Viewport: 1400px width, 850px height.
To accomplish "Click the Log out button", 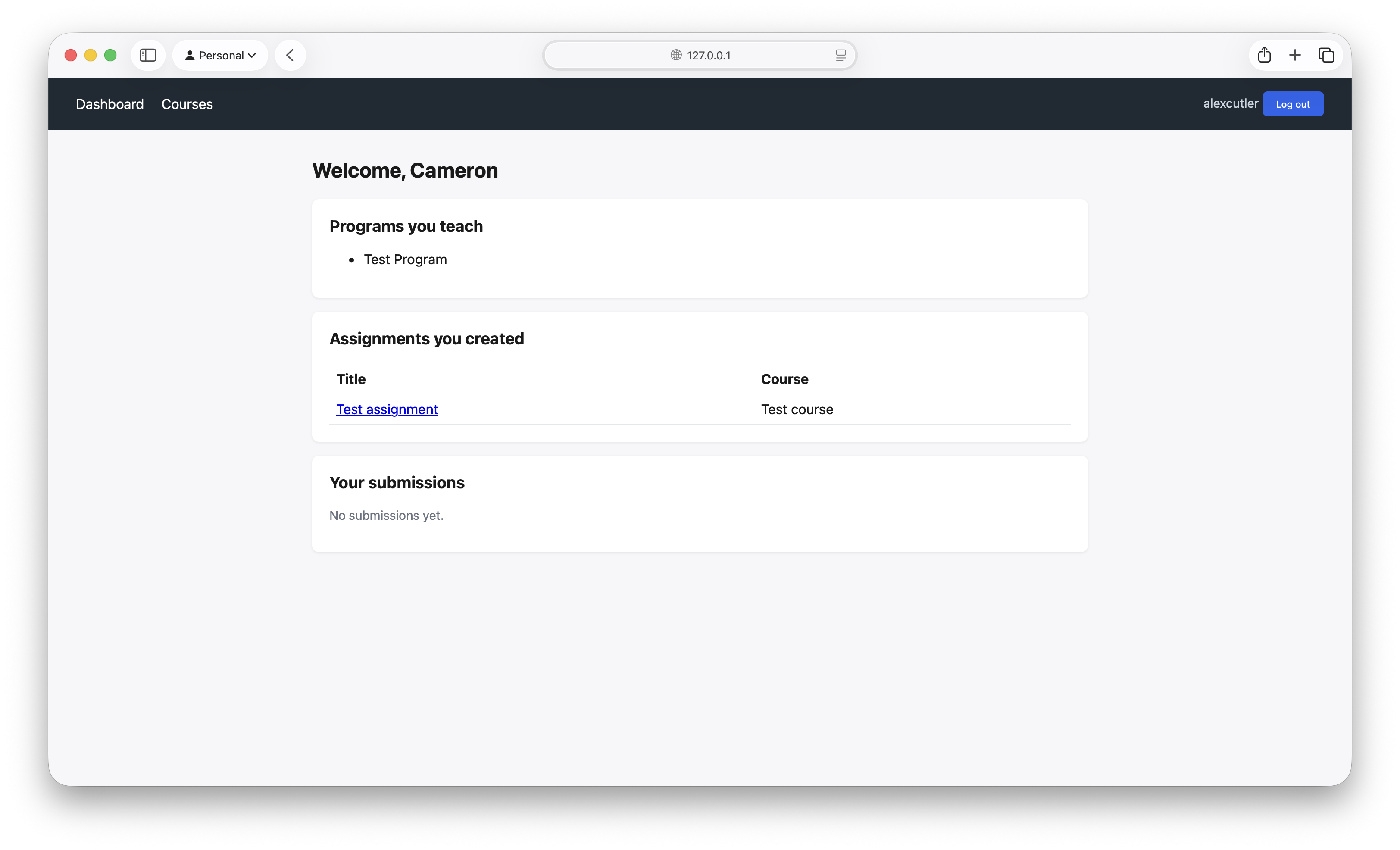I will tap(1293, 104).
